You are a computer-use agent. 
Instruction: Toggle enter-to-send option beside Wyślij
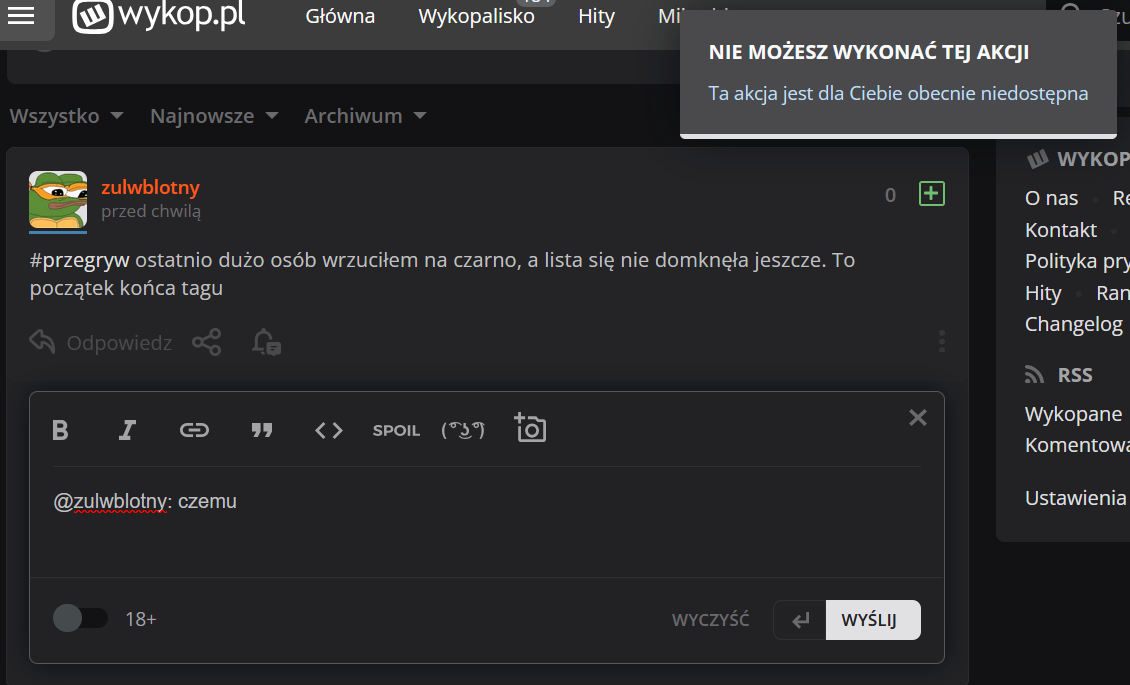coord(800,620)
